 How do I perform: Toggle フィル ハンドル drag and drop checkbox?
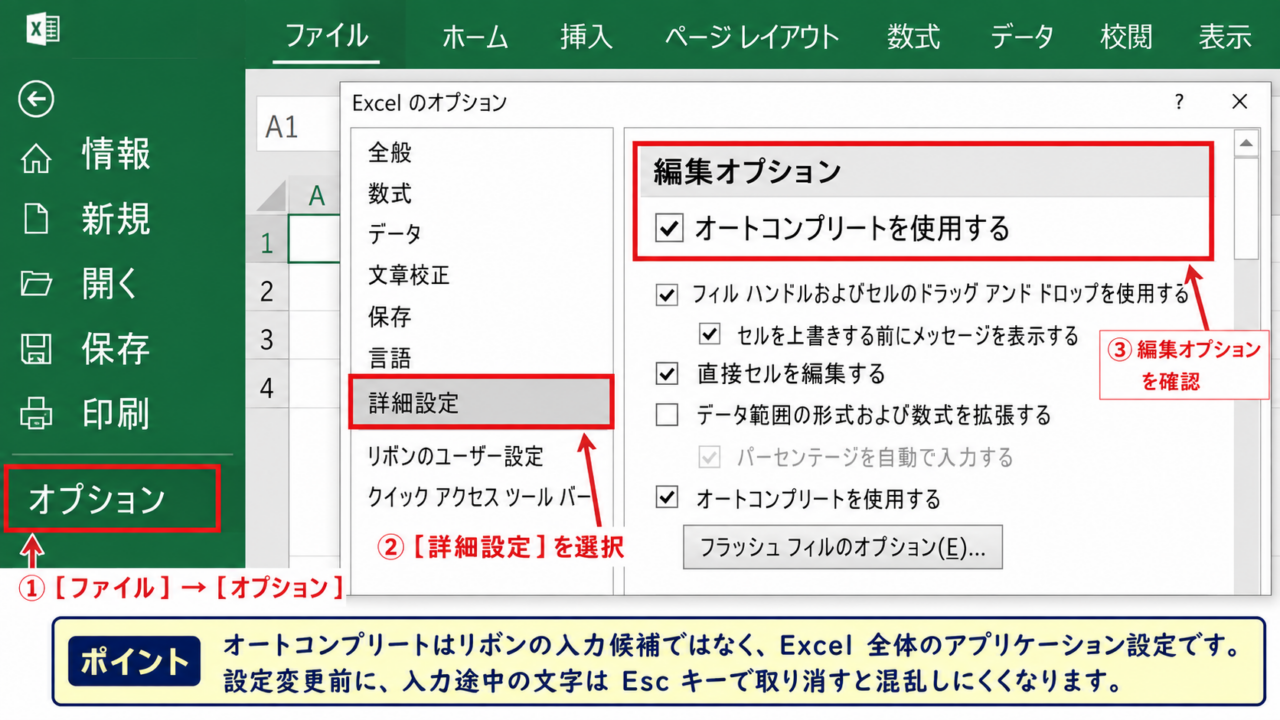[x=667, y=295]
